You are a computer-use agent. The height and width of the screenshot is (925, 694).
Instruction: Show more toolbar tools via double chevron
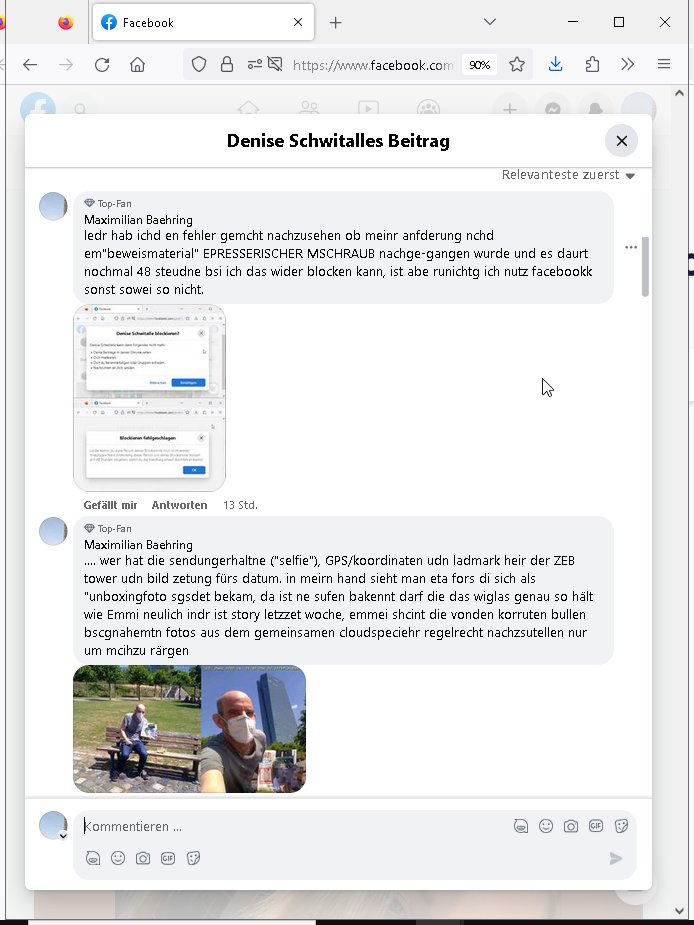[x=628, y=64]
